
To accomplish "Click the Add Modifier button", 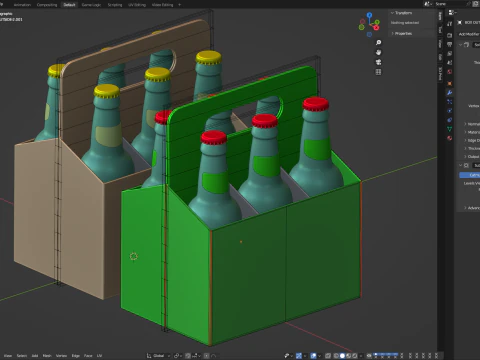I will (469, 34).
